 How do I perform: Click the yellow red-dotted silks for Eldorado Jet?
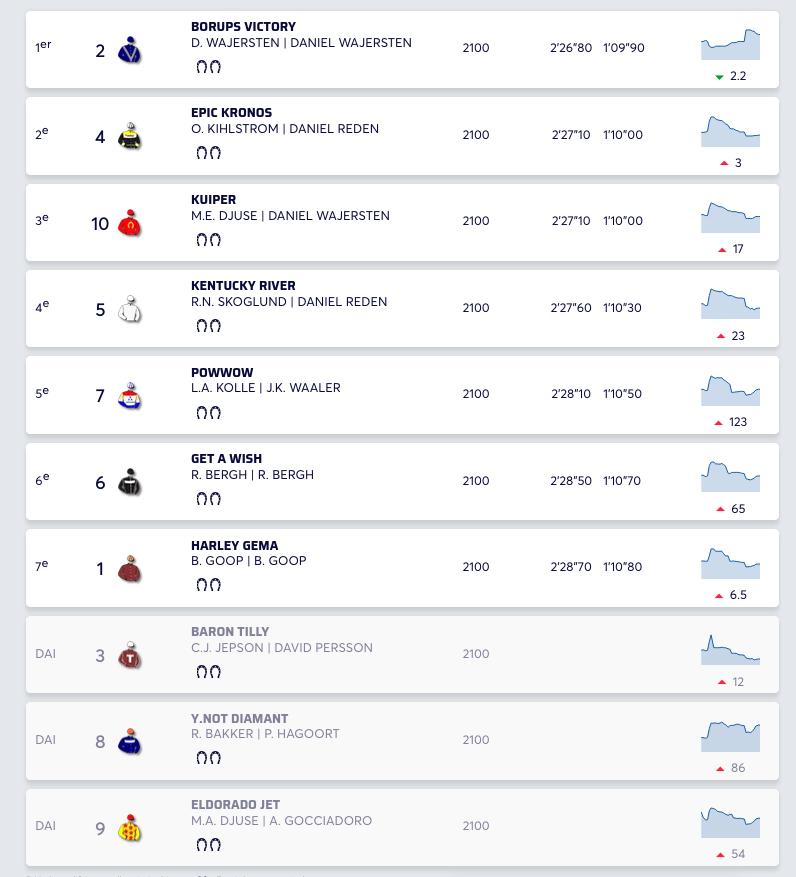[x=129, y=827]
